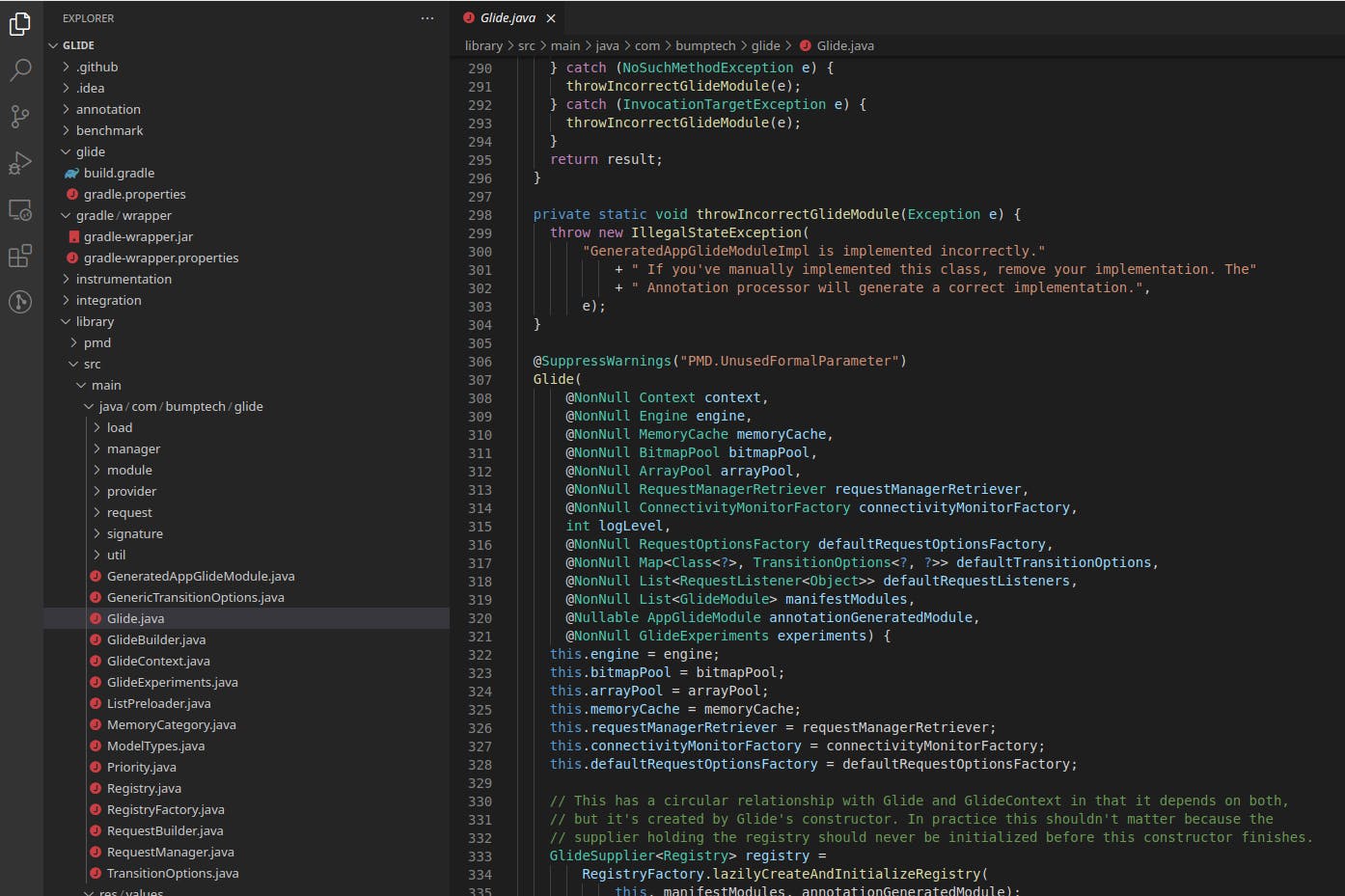This screenshot has height=896, width=1345.
Task: Expand the manager folder chevron
Action: (x=96, y=449)
